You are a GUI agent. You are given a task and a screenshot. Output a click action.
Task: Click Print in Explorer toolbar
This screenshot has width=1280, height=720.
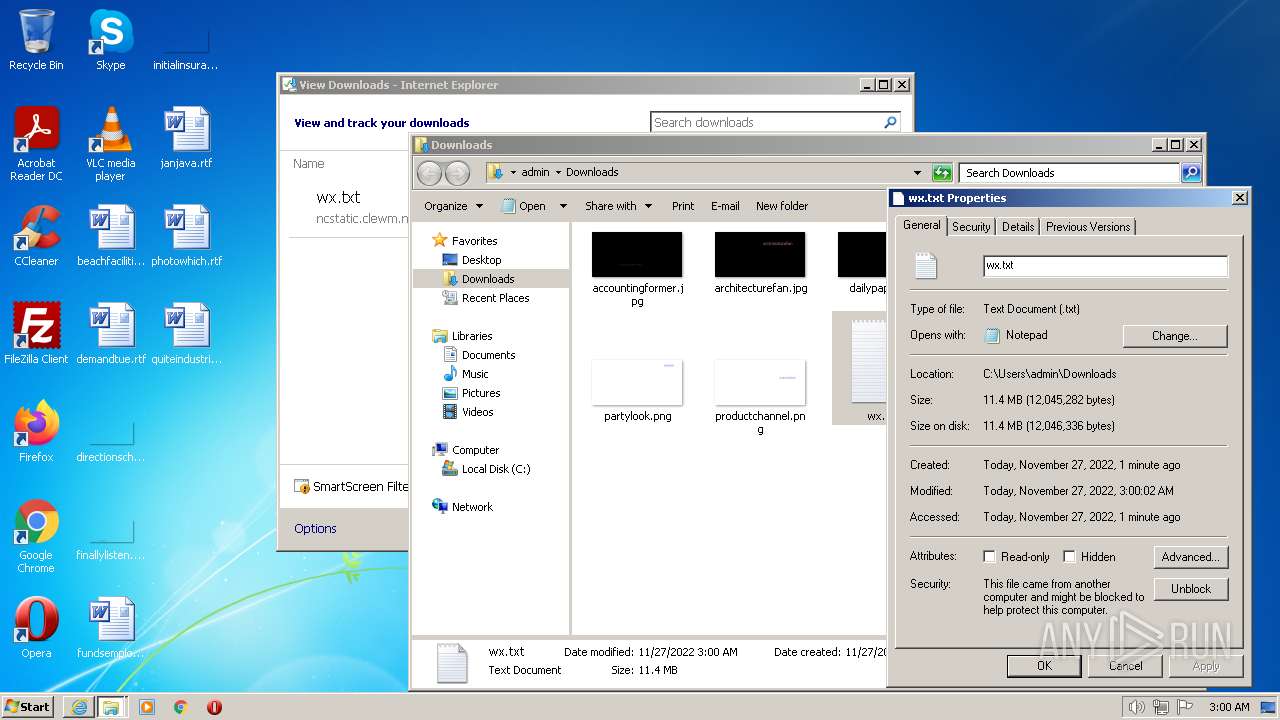pyautogui.click(x=683, y=206)
